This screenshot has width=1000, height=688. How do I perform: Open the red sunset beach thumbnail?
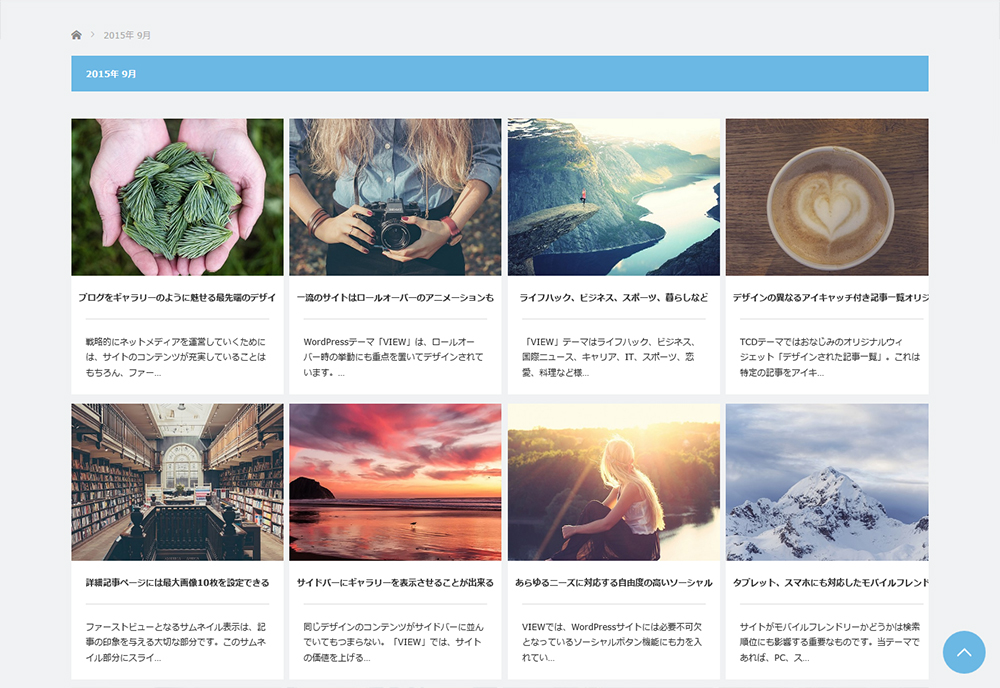[x=395, y=482]
